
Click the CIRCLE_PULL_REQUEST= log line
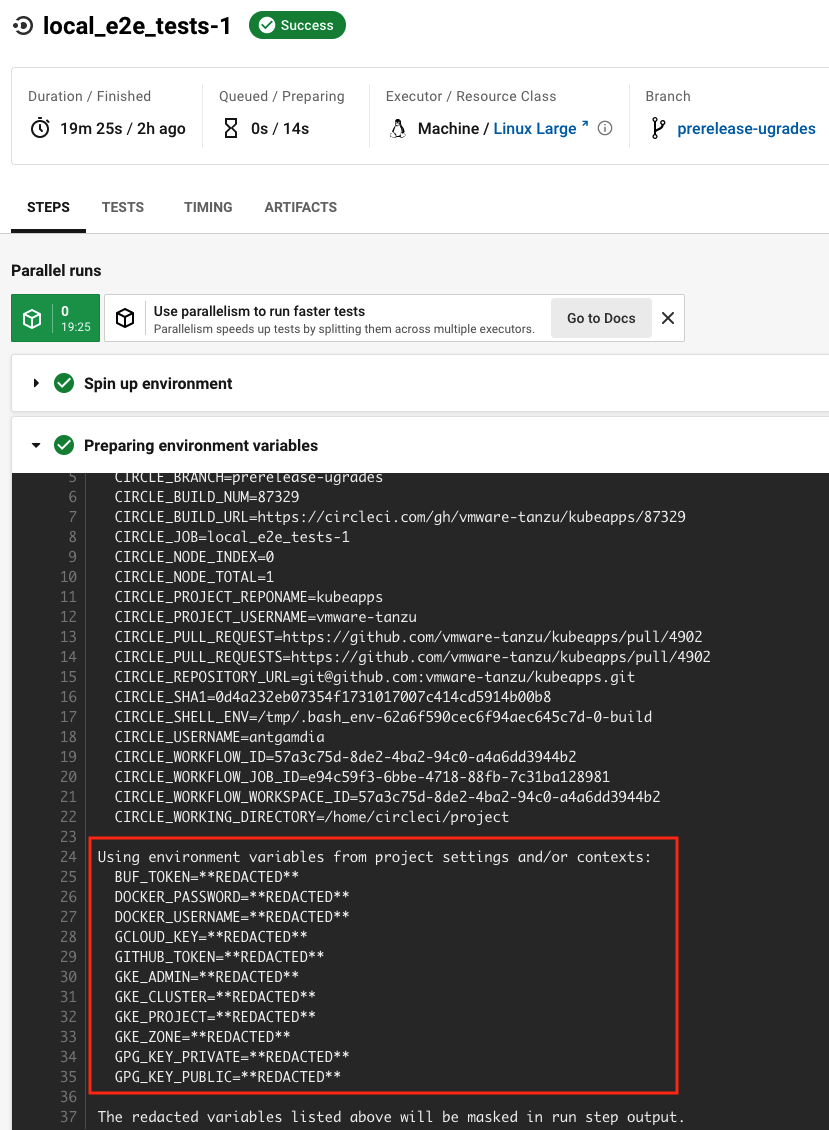click(408, 637)
